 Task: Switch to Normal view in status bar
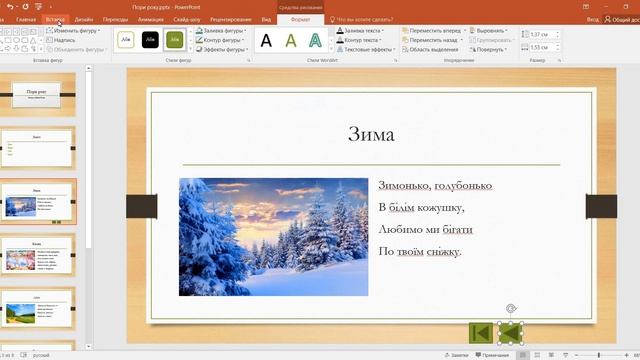(522, 355)
